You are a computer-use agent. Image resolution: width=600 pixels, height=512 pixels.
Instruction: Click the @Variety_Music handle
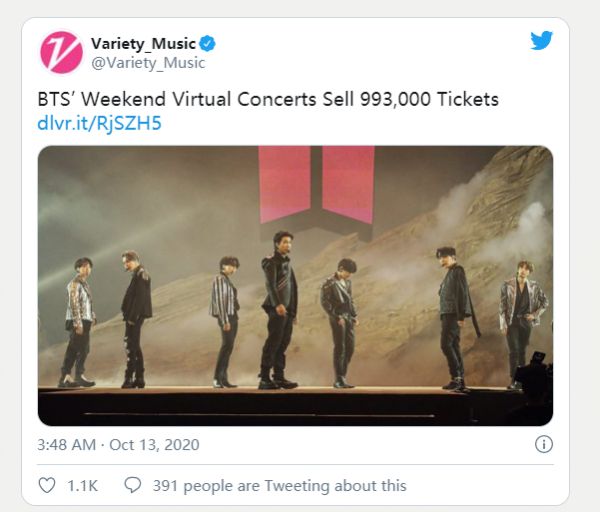tap(148, 62)
